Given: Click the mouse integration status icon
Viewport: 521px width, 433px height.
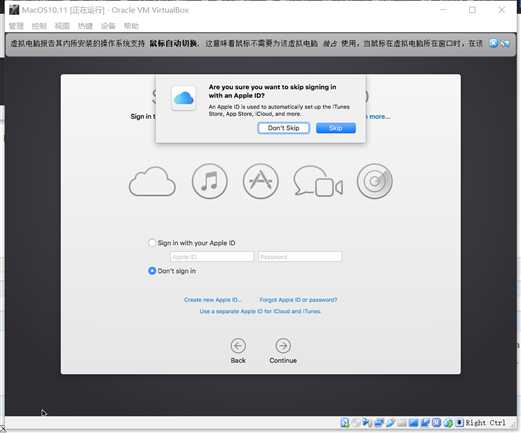Looking at the screenshot, I should [x=448, y=423].
